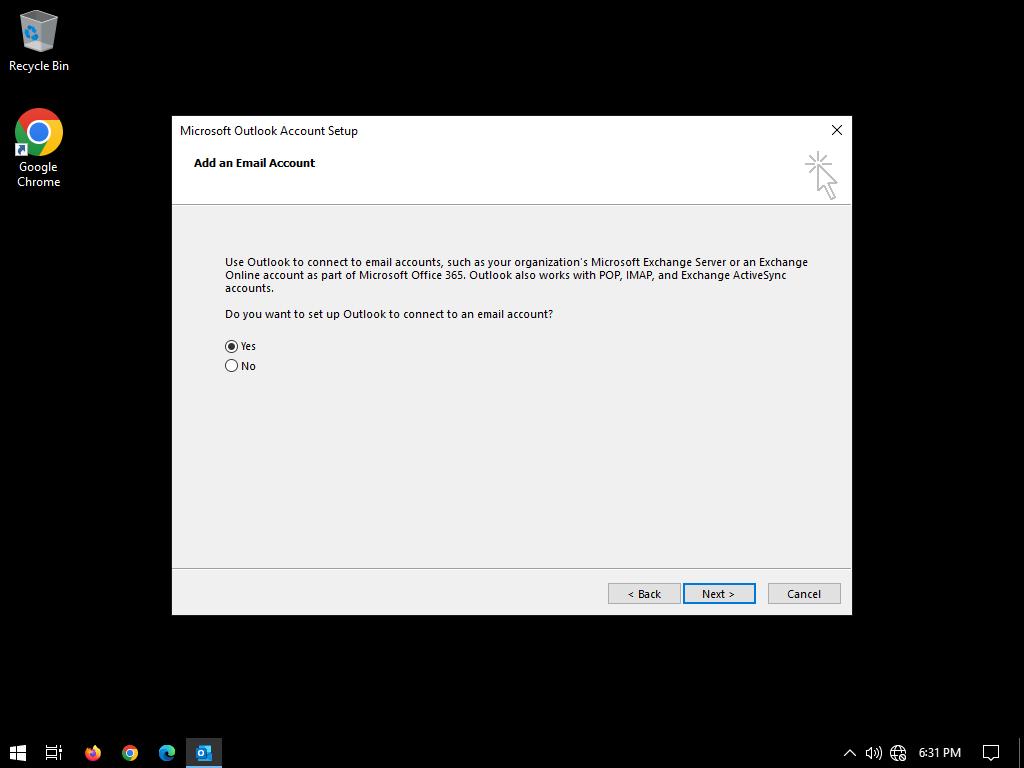The height and width of the screenshot is (768, 1024).
Task: Select the No radio button
Action: [232, 366]
